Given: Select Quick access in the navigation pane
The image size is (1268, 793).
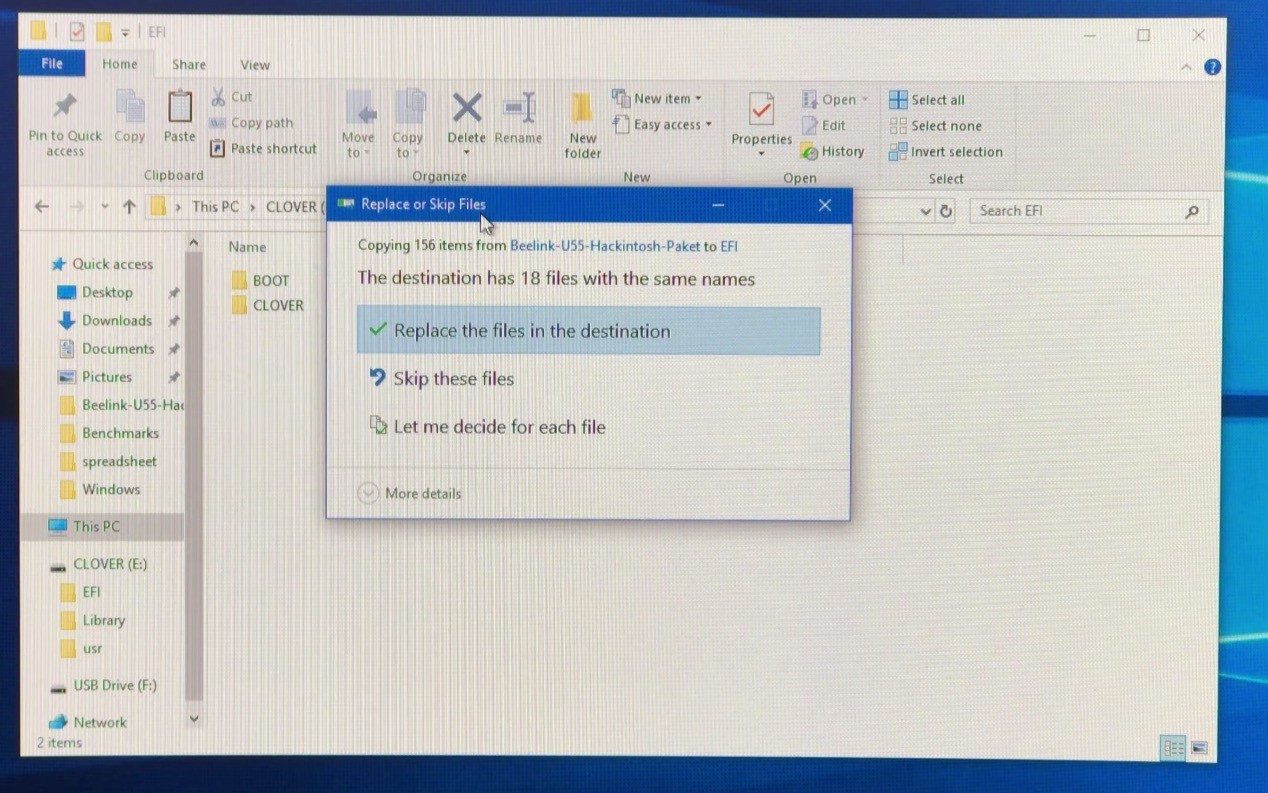Looking at the screenshot, I should [102, 264].
